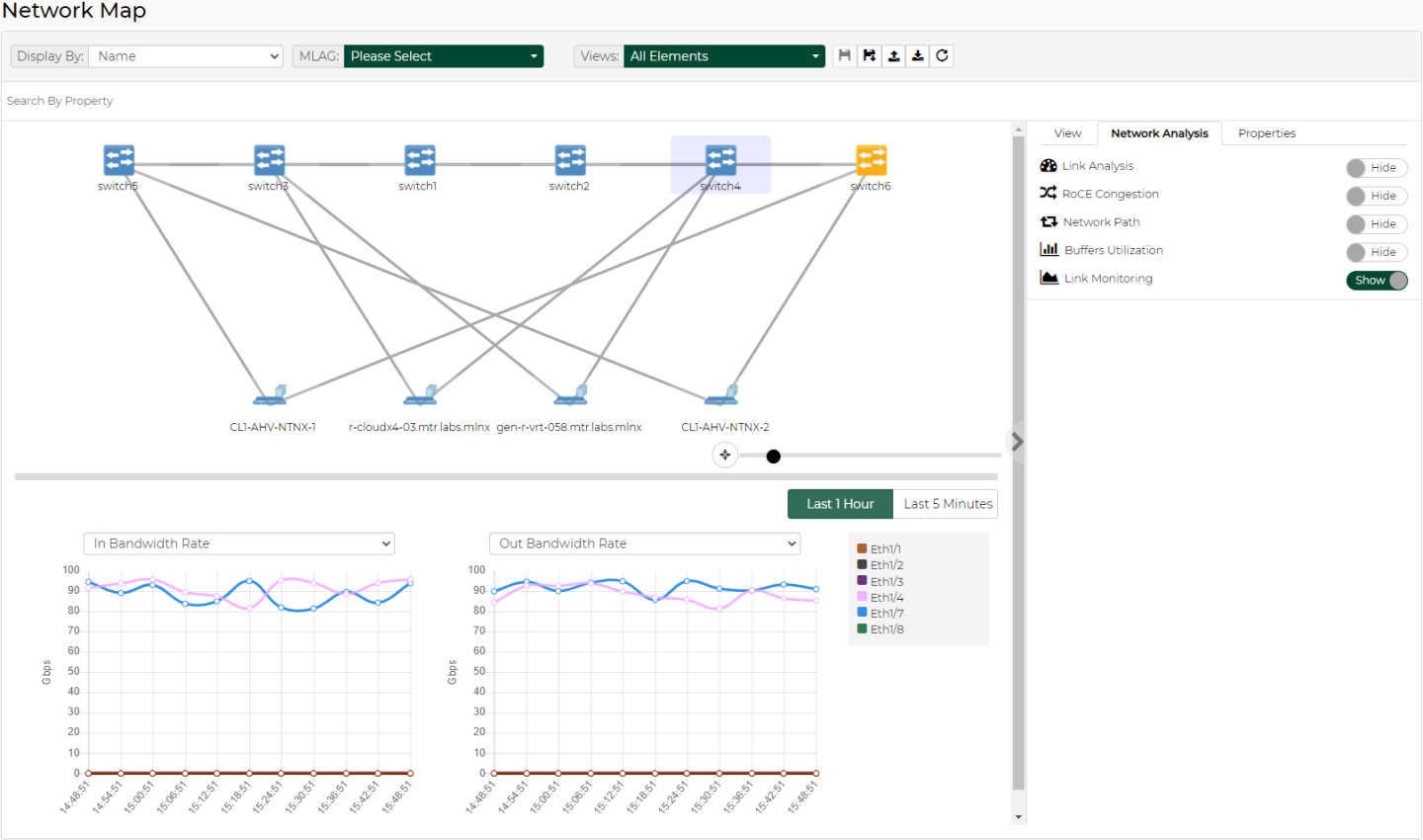The width and height of the screenshot is (1423, 840).
Task: Click the Last 1 Hour button
Action: (x=840, y=504)
